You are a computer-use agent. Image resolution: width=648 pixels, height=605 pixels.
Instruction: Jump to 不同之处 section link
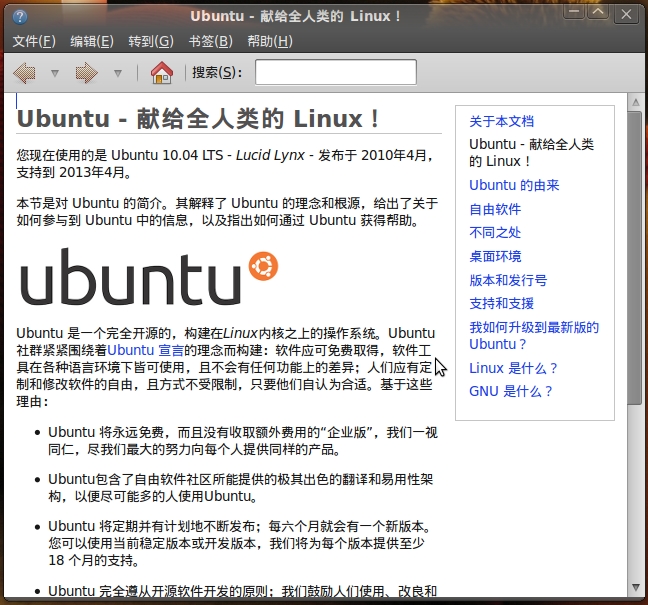495,233
